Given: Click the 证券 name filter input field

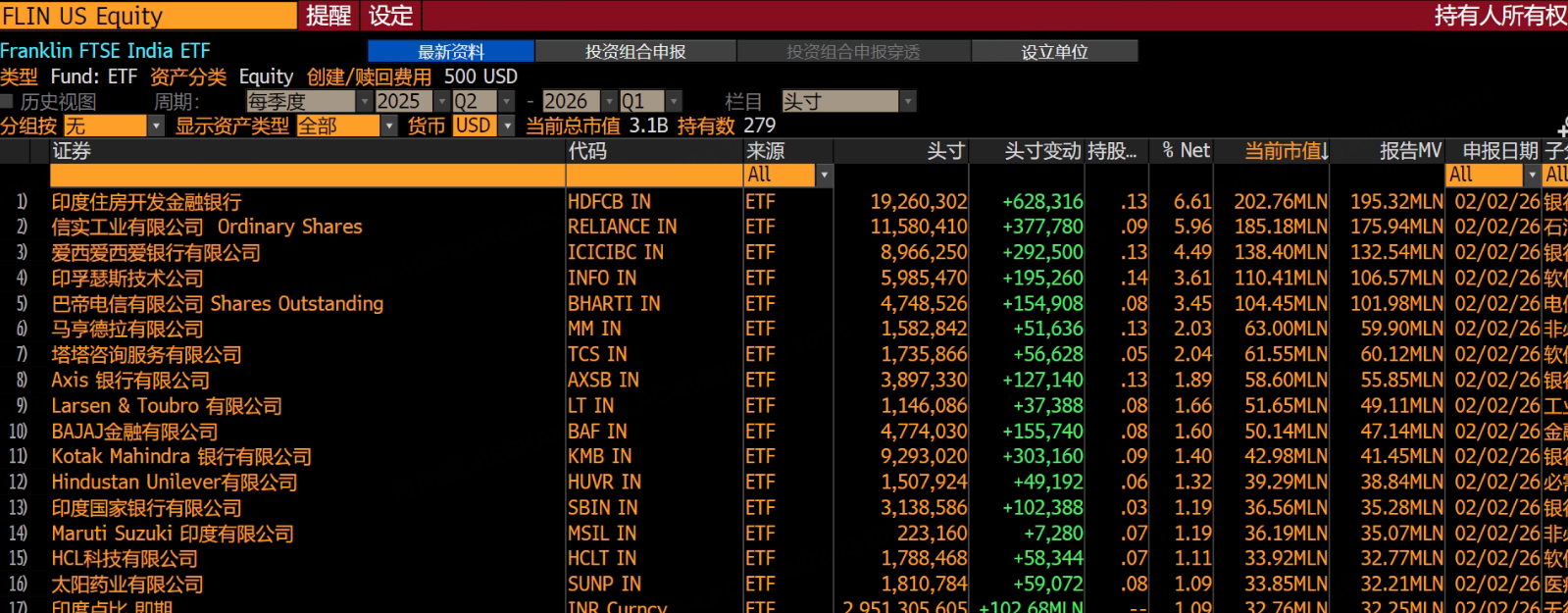Looking at the screenshot, I should pyautogui.click(x=308, y=175).
